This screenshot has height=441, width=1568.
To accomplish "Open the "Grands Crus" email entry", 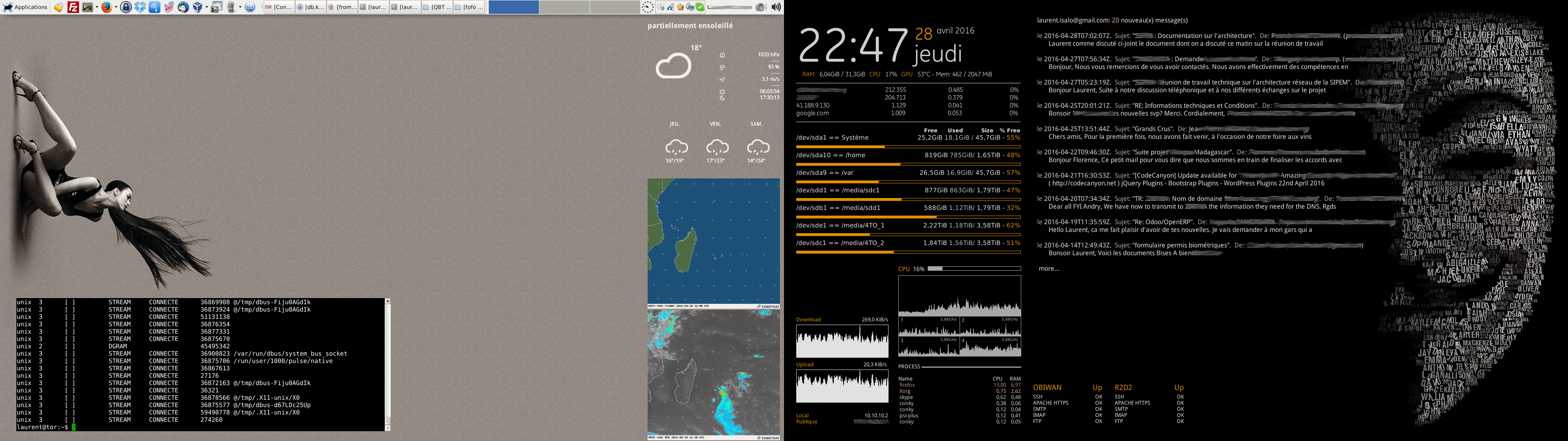I will coord(1175,133).
